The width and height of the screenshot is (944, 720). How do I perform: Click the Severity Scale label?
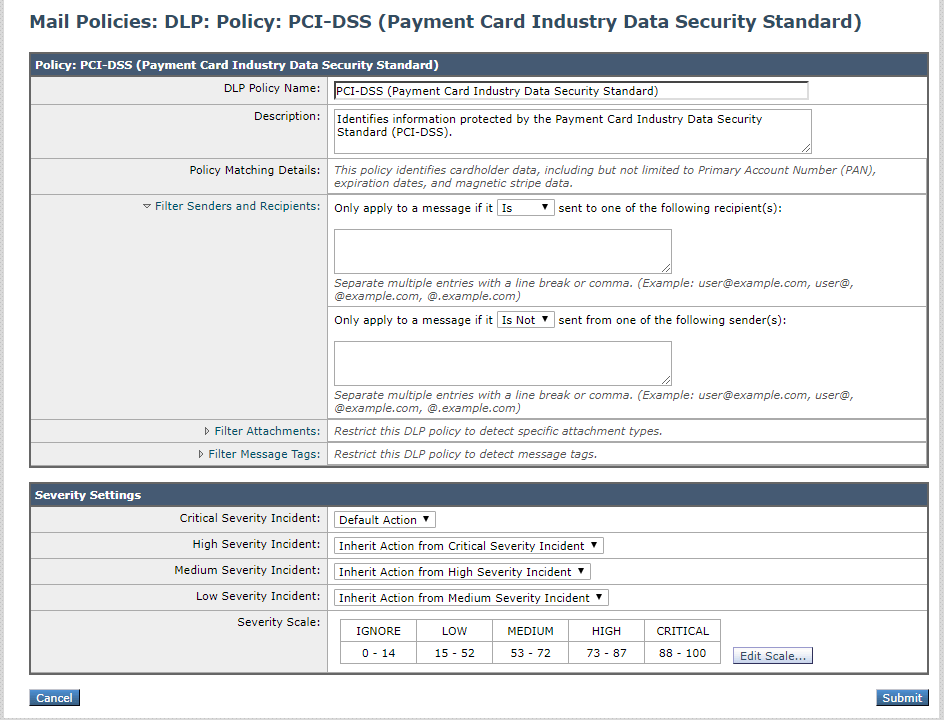278,622
